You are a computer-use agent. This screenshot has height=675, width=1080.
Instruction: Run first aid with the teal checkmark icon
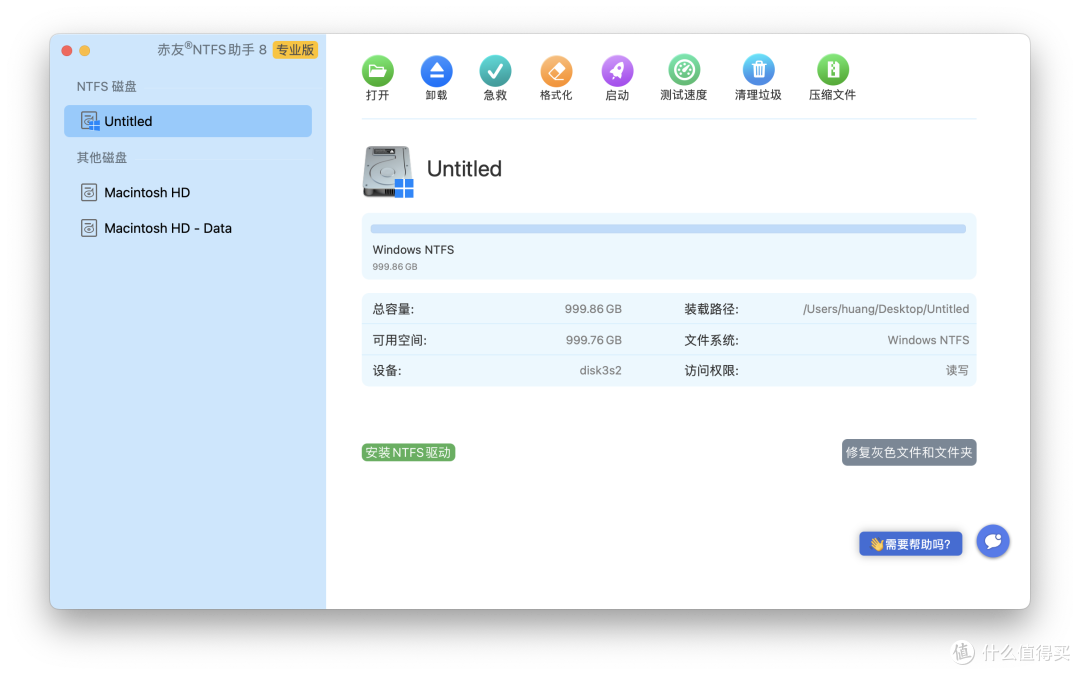coord(495,71)
